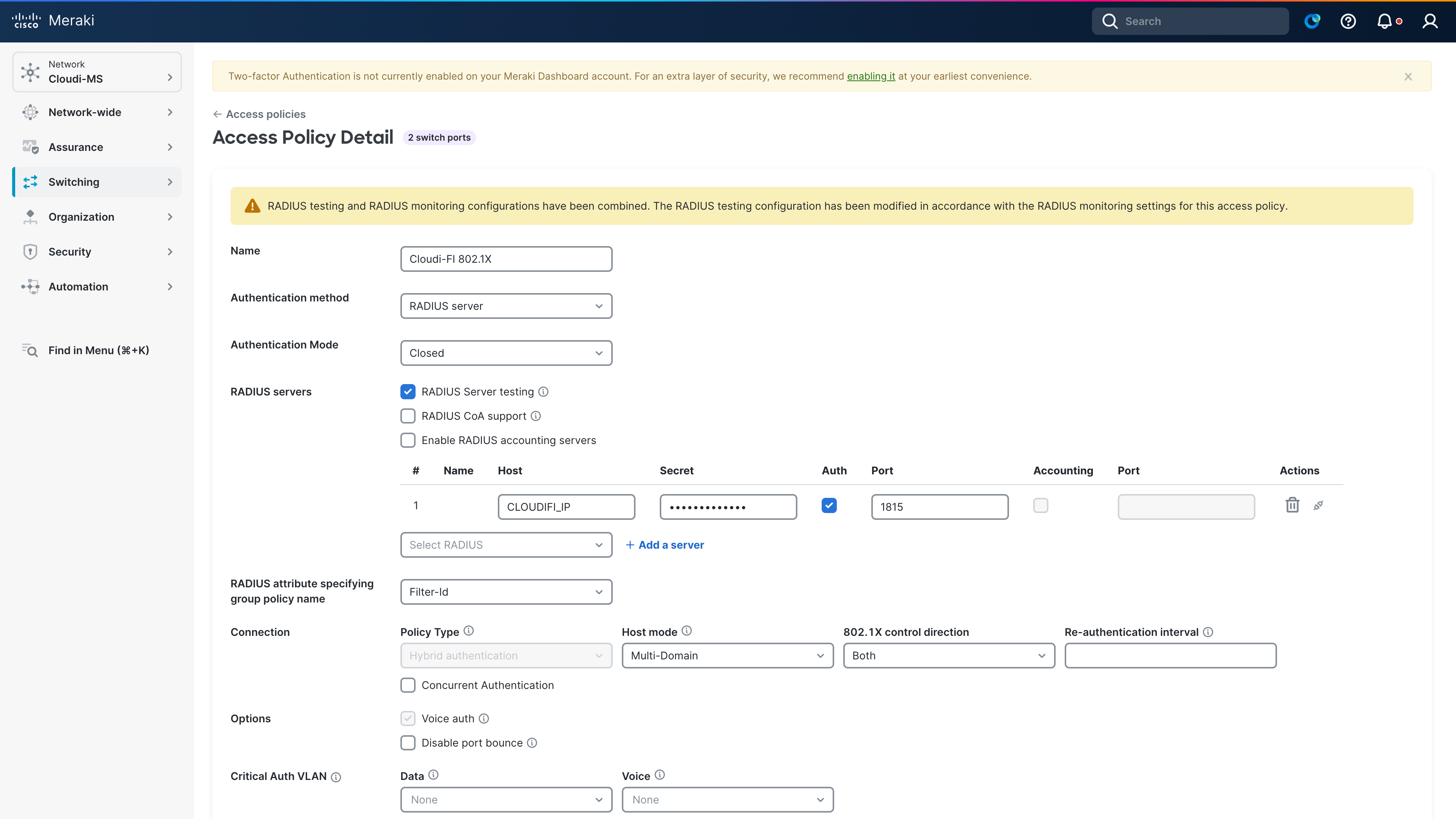The width and height of the screenshot is (1456, 819).
Task: Test RADIUS server 1 connection icon
Action: [1318, 505]
